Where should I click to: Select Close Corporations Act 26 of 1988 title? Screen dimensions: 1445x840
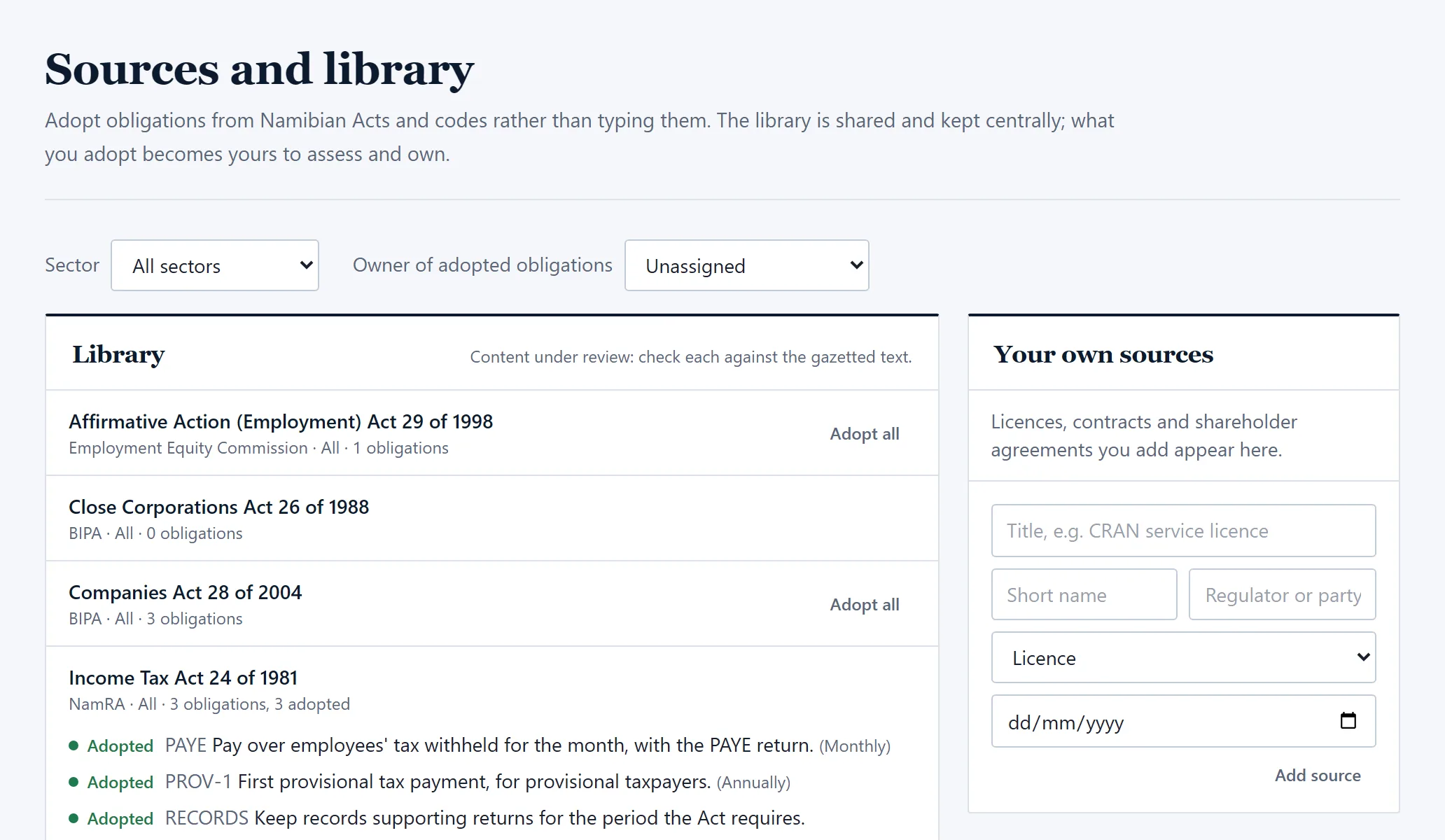tap(218, 507)
